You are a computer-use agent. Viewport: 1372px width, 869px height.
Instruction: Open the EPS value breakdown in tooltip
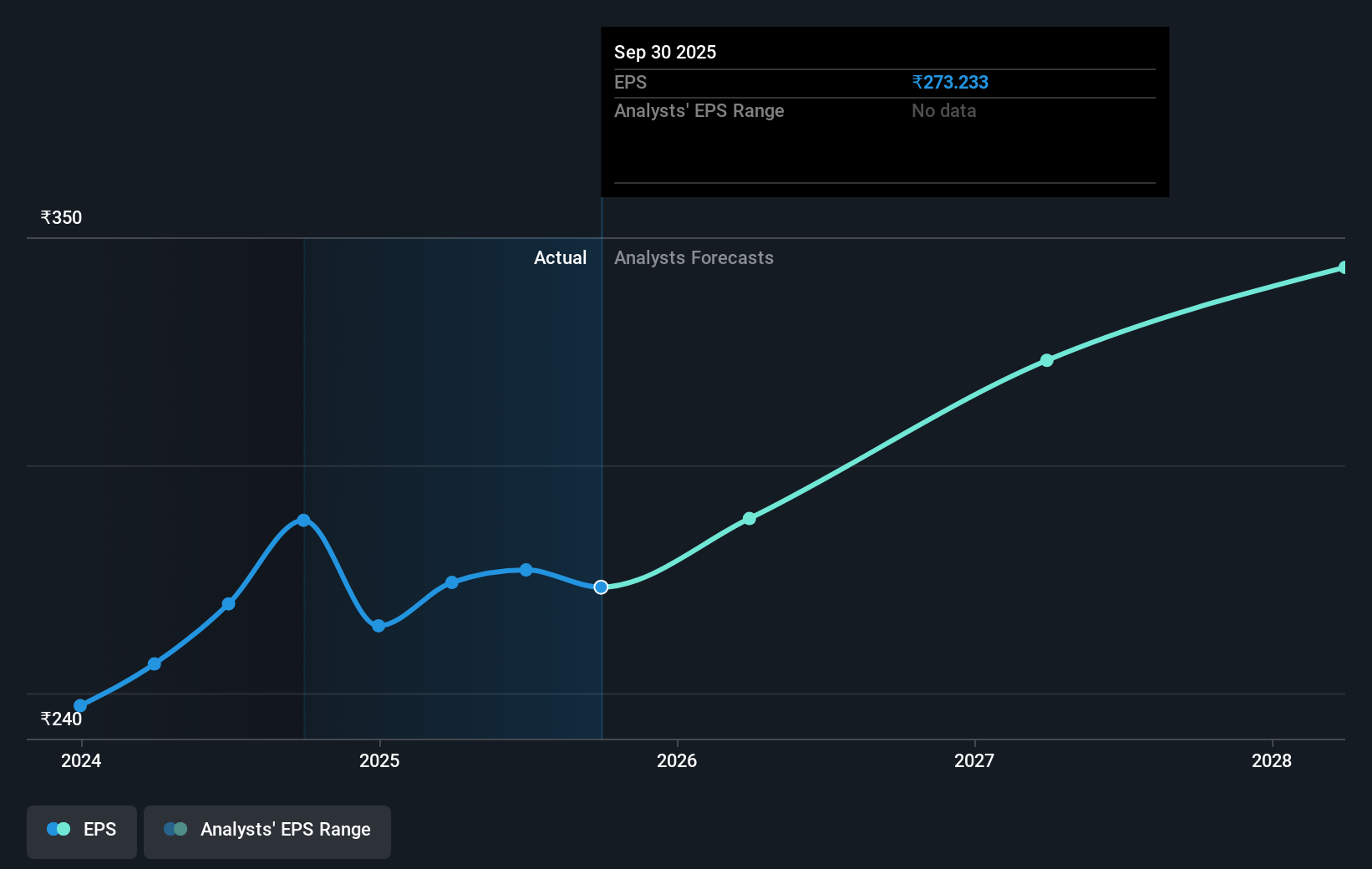631,82
